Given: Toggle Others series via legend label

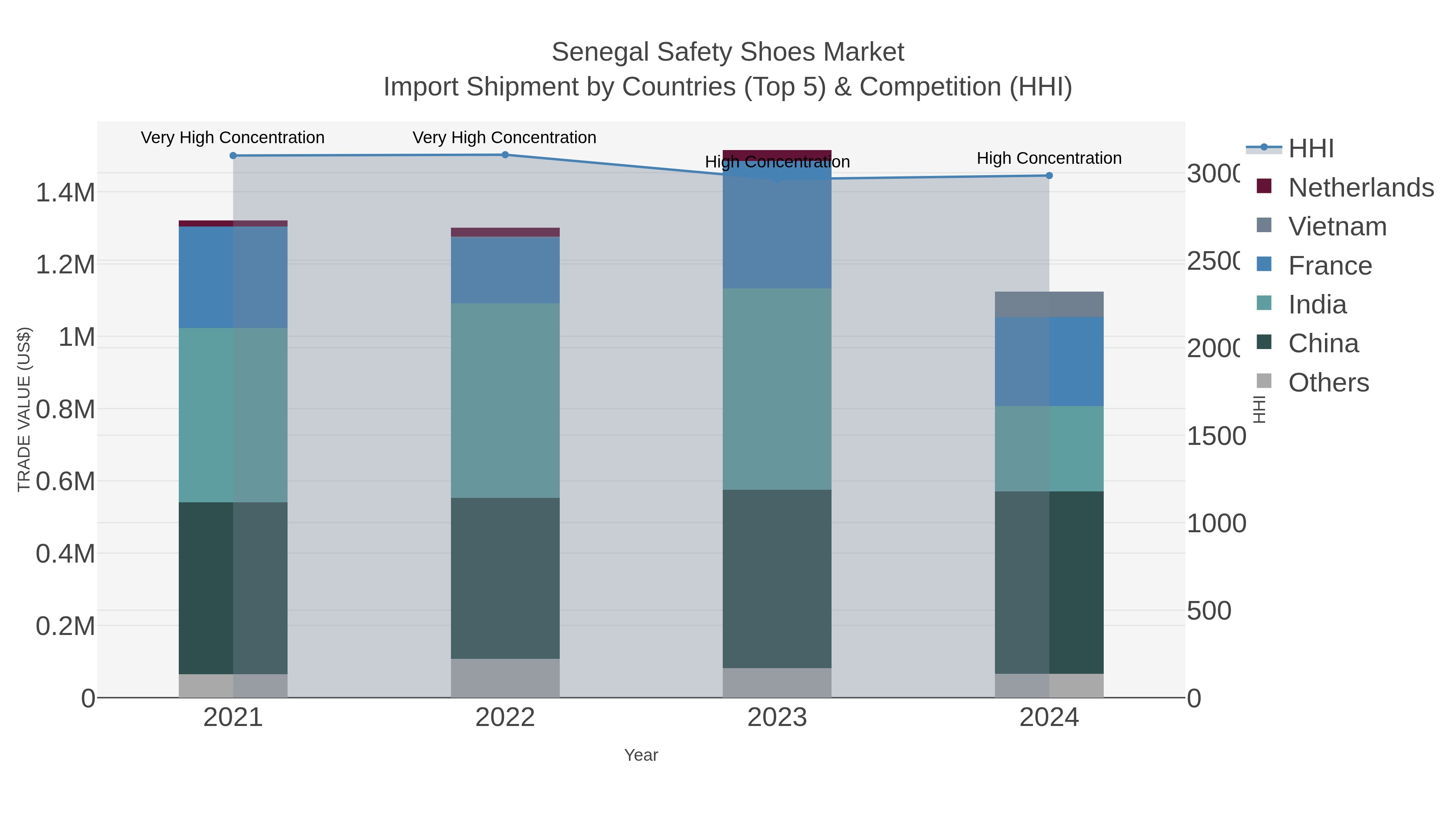Looking at the screenshot, I should (x=1329, y=383).
